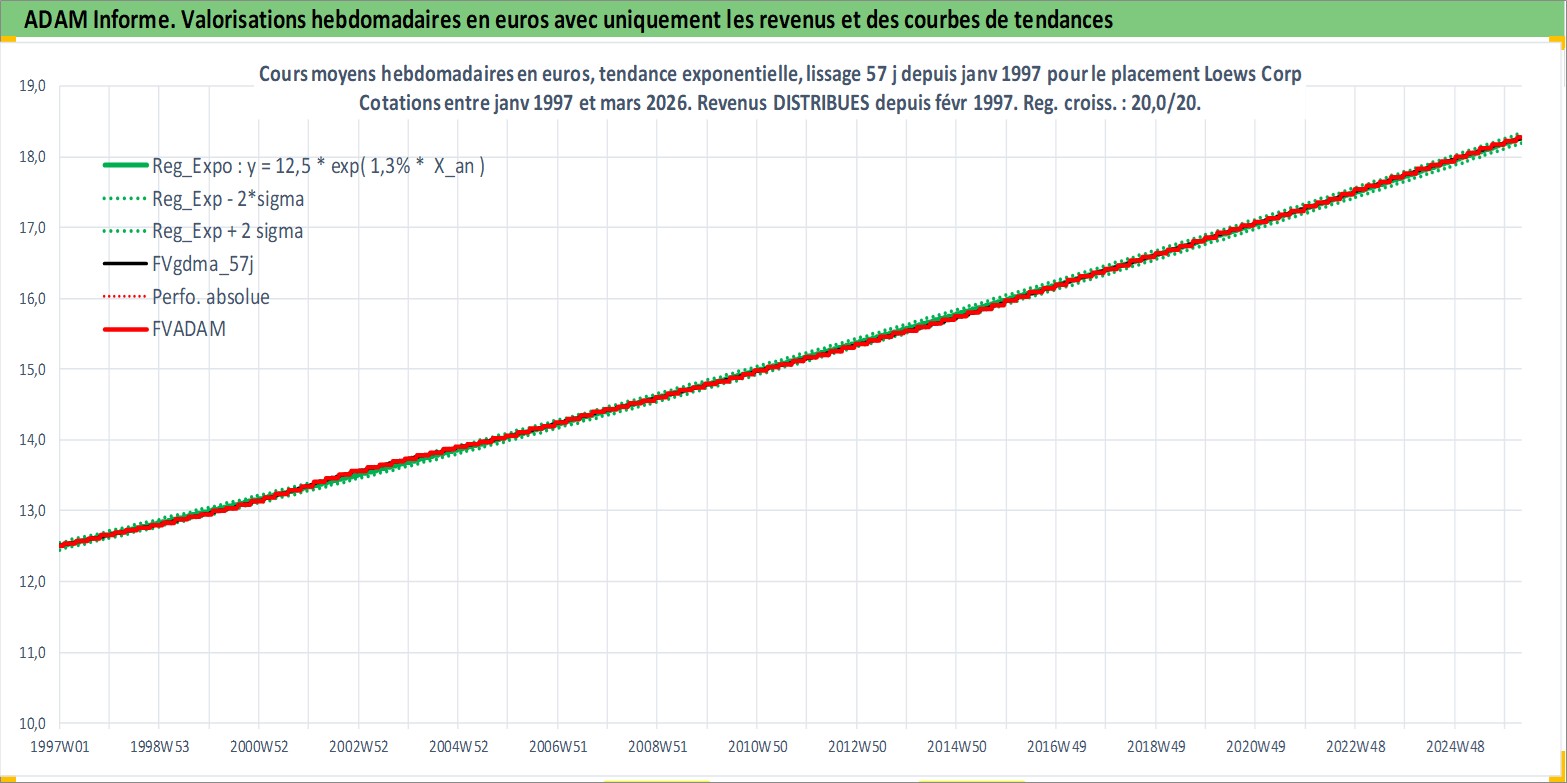Click the x-axis label '2018W49'
Image resolution: width=1567 pixels, height=783 pixels.
[x=1156, y=746]
